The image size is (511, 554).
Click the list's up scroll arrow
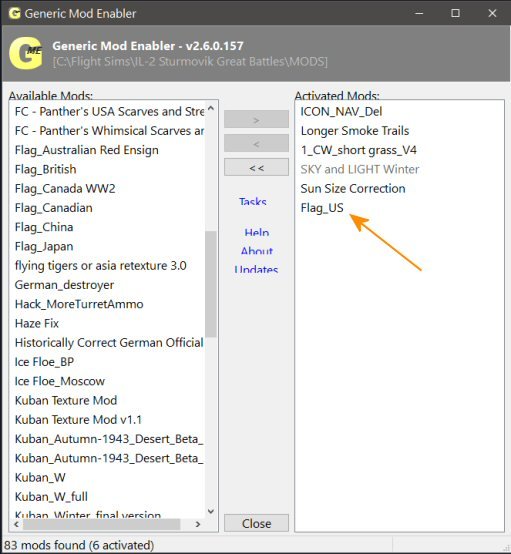point(211,108)
